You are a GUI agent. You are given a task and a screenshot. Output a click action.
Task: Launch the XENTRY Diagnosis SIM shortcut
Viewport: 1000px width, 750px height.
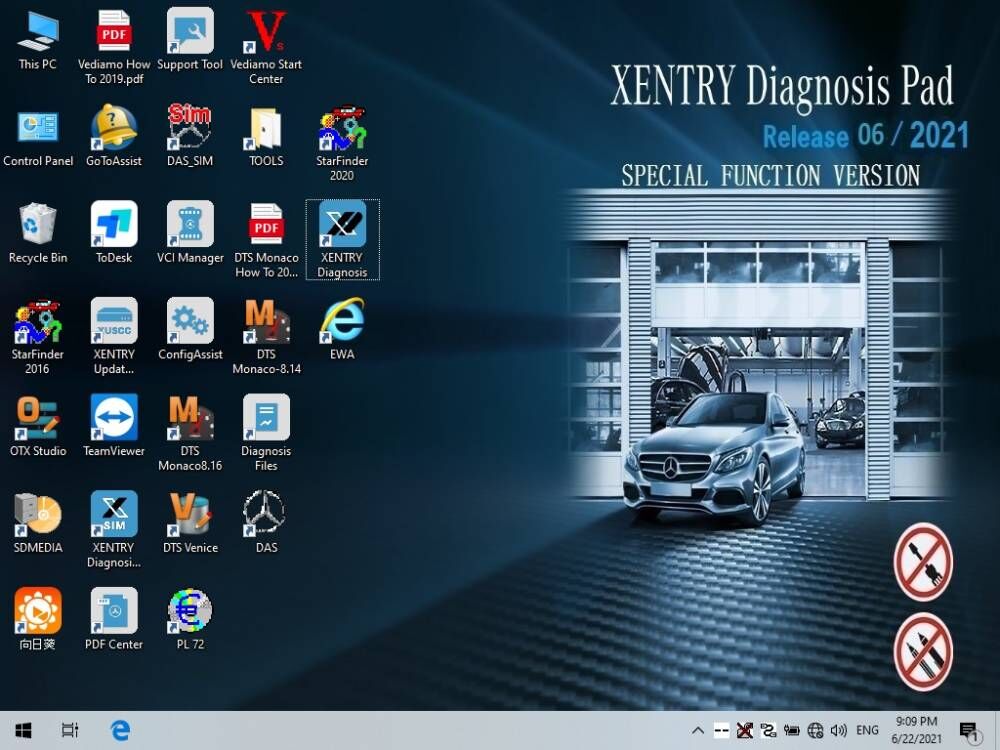tap(114, 531)
